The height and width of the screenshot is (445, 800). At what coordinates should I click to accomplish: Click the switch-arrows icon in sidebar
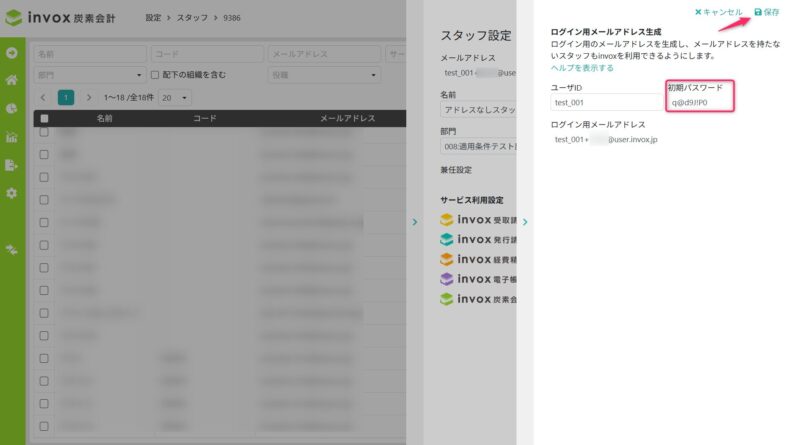[x=12, y=249]
